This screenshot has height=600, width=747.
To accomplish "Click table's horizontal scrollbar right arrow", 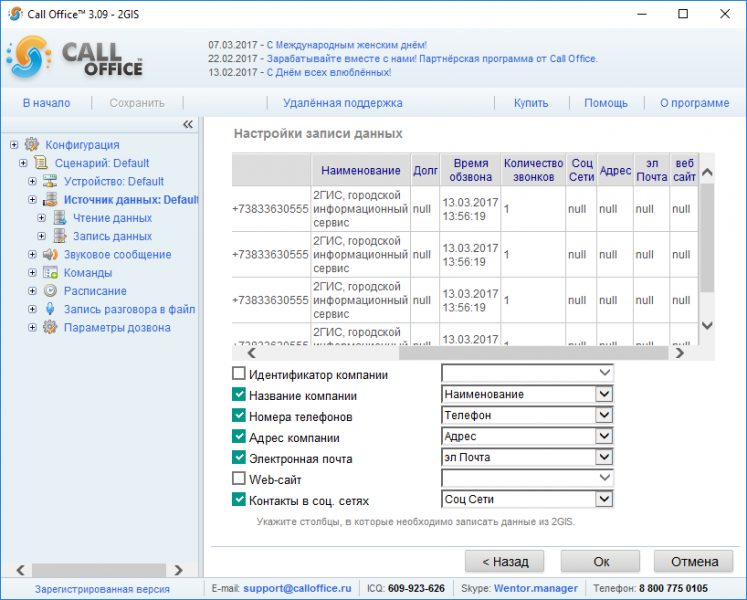I will [679, 353].
